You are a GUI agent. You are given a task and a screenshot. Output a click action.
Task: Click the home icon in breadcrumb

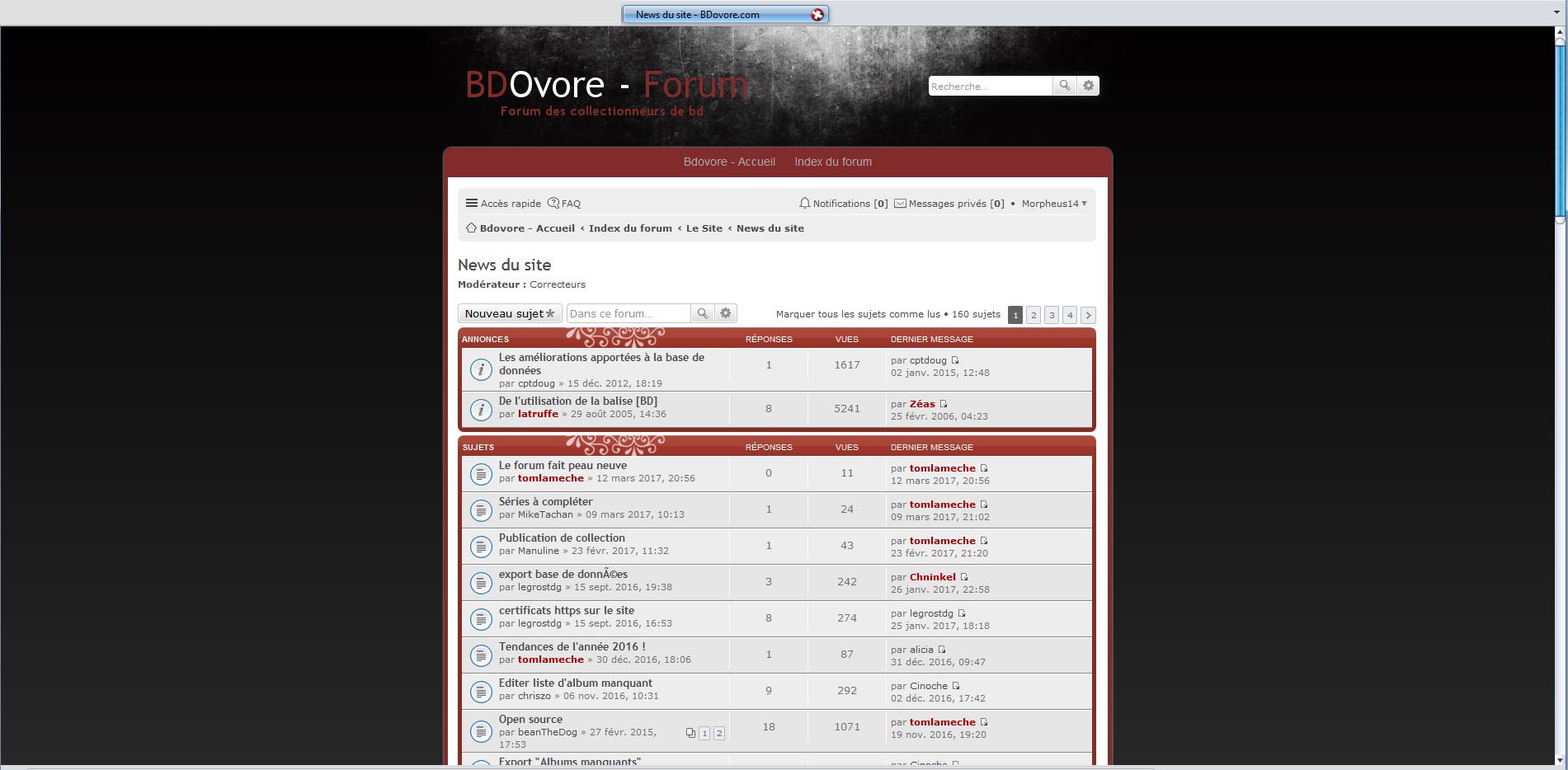pyautogui.click(x=471, y=228)
